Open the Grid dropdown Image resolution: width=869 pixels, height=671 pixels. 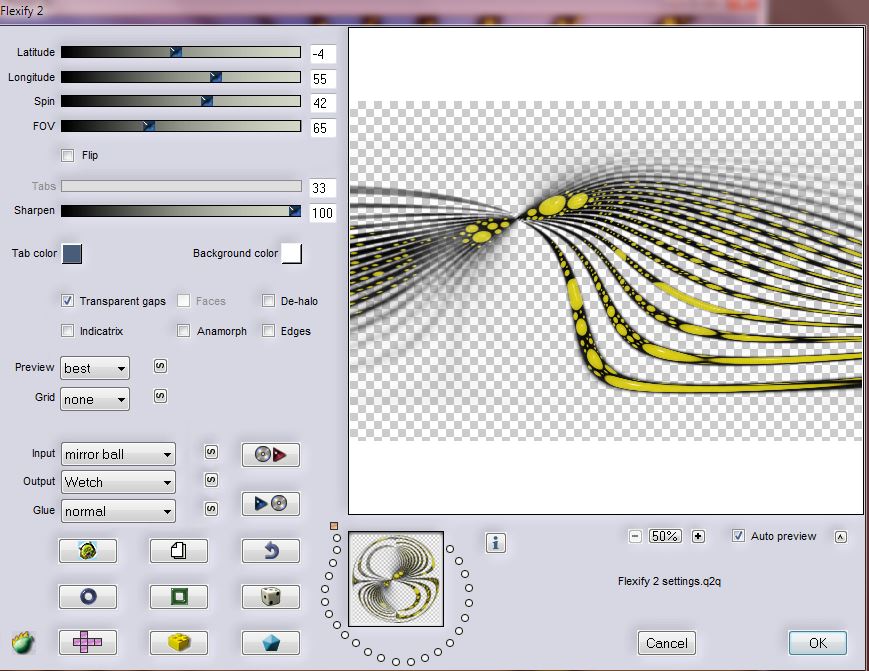tap(95, 399)
